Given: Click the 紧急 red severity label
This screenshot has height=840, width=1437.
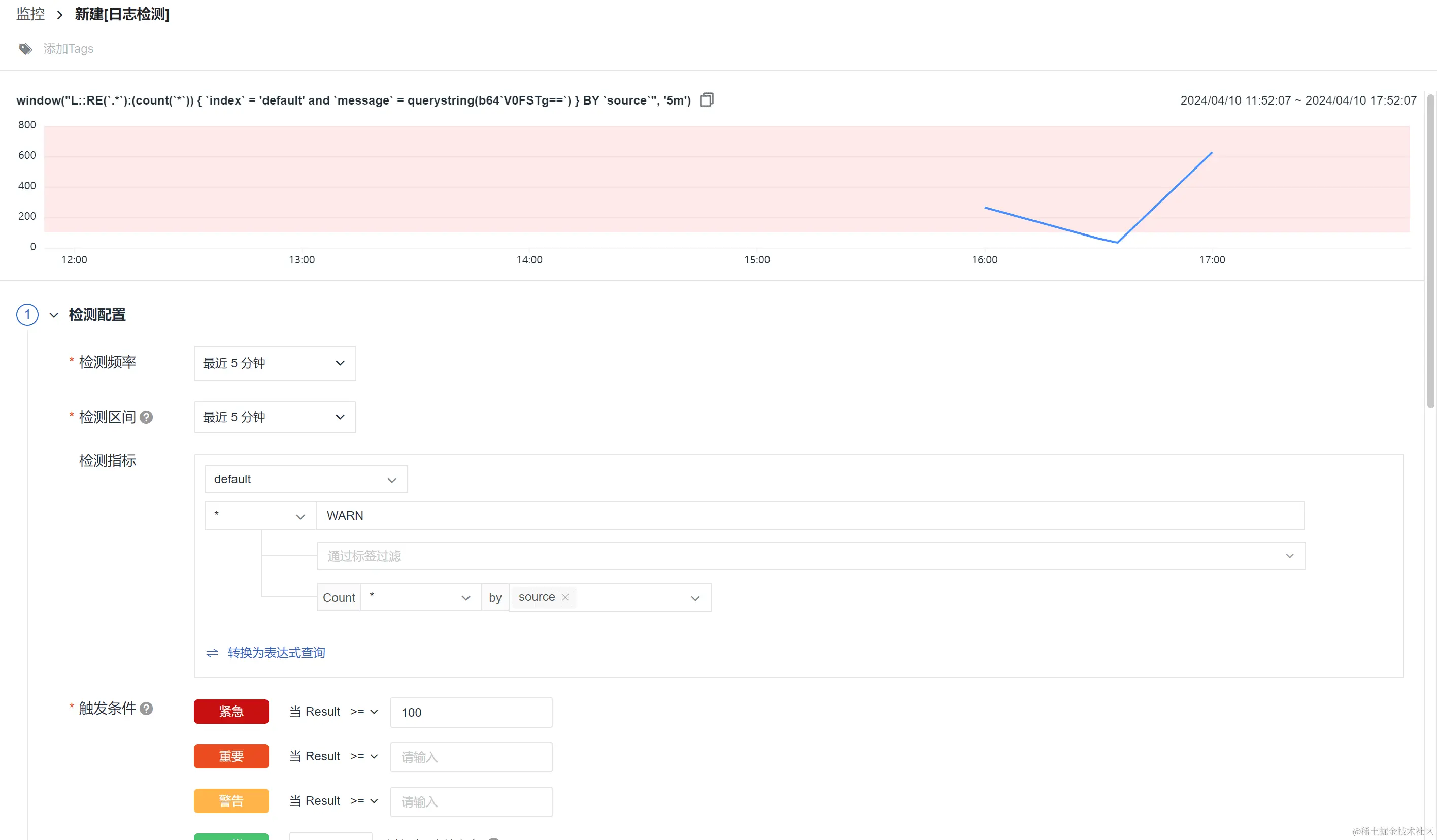Looking at the screenshot, I should click(231, 712).
